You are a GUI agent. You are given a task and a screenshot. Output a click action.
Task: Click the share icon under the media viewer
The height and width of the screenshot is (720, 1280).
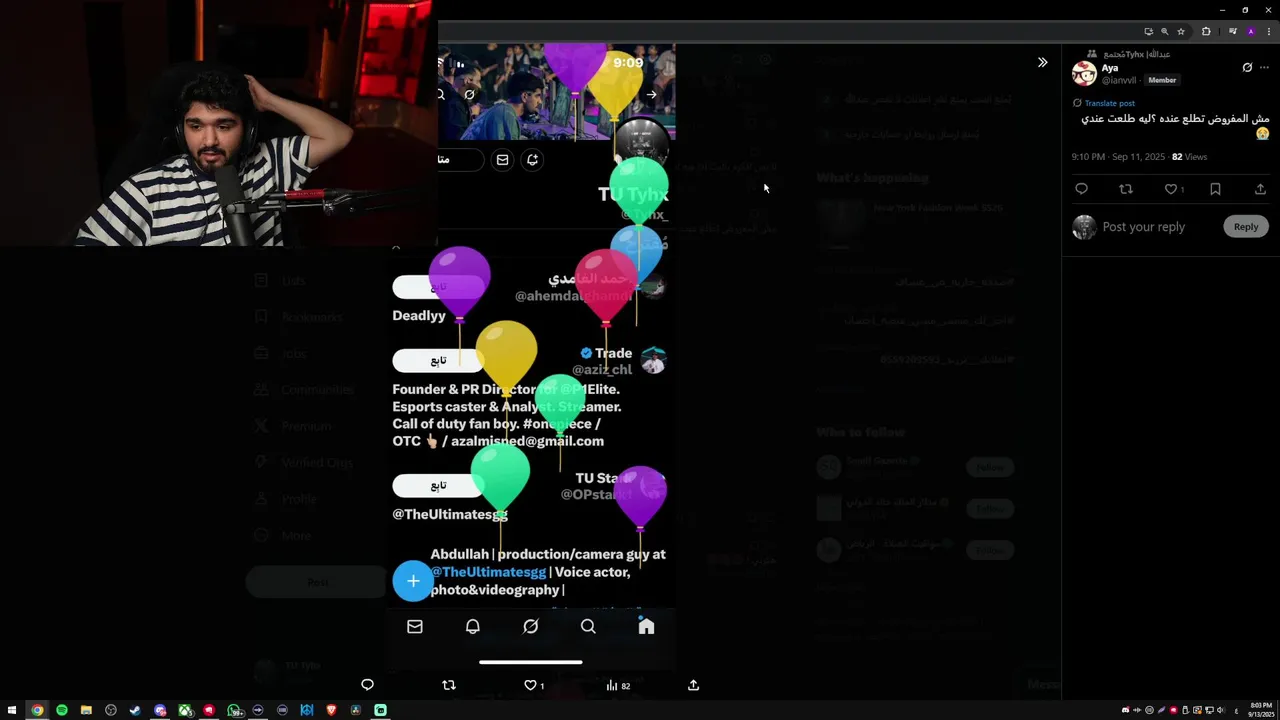pyautogui.click(x=693, y=685)
